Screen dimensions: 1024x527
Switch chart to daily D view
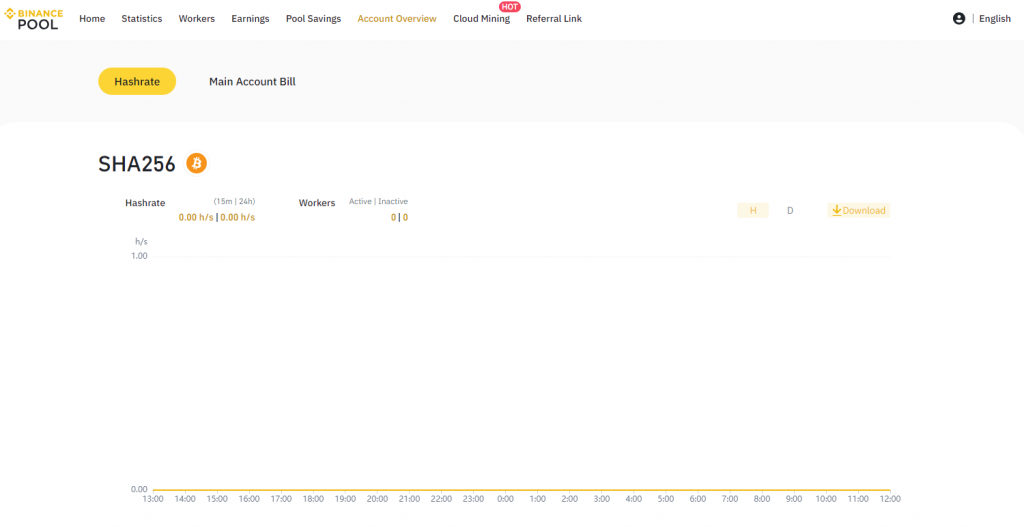tap(790, 210)
